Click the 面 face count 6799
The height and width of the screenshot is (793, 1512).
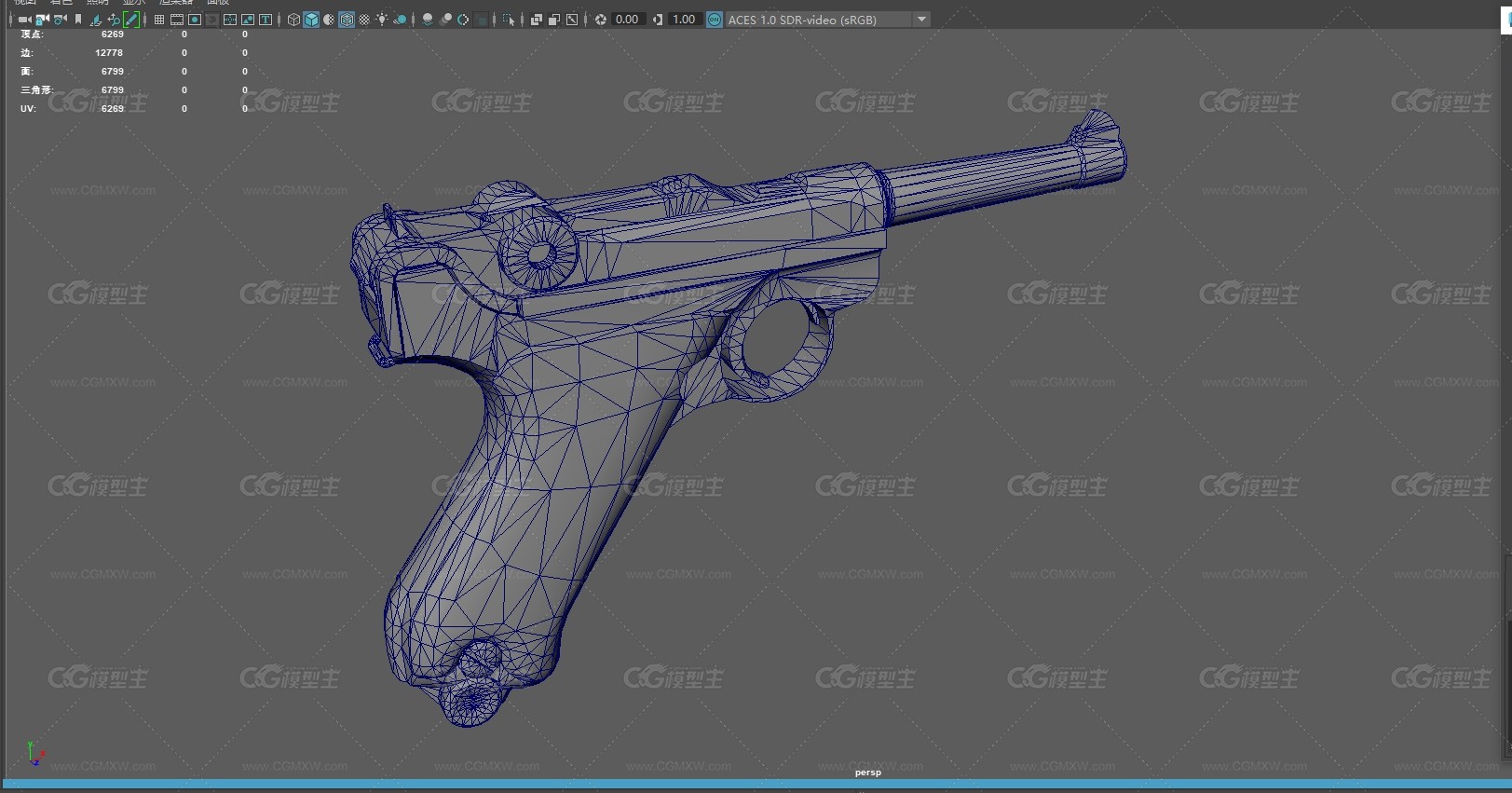coord(113,72)
